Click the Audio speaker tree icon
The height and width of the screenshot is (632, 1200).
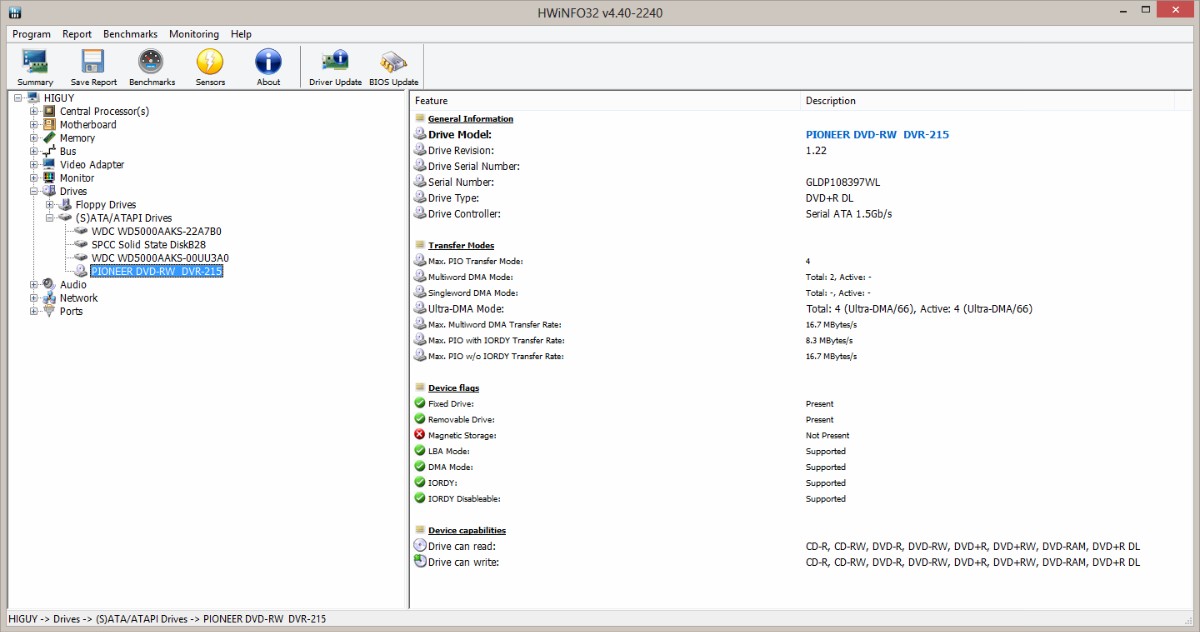click(x=49, y=284)
